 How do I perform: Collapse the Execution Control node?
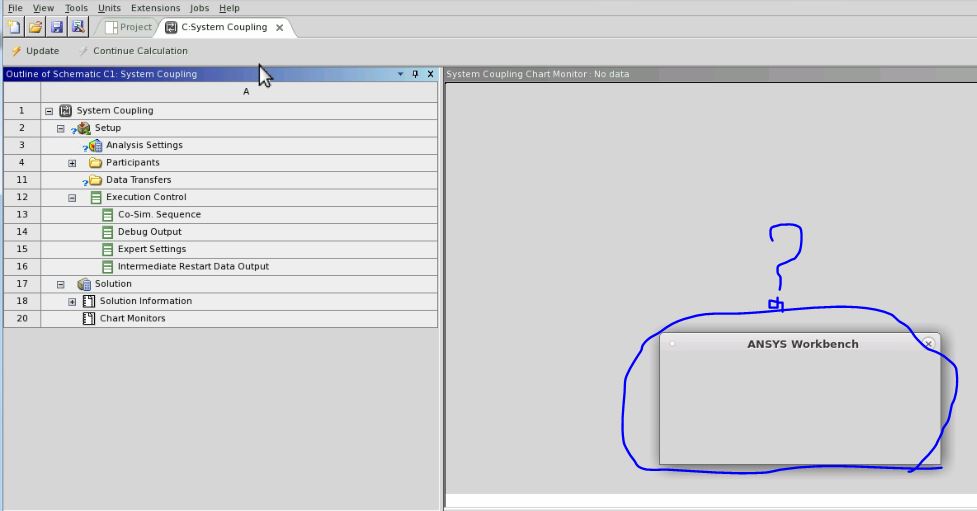72,198
